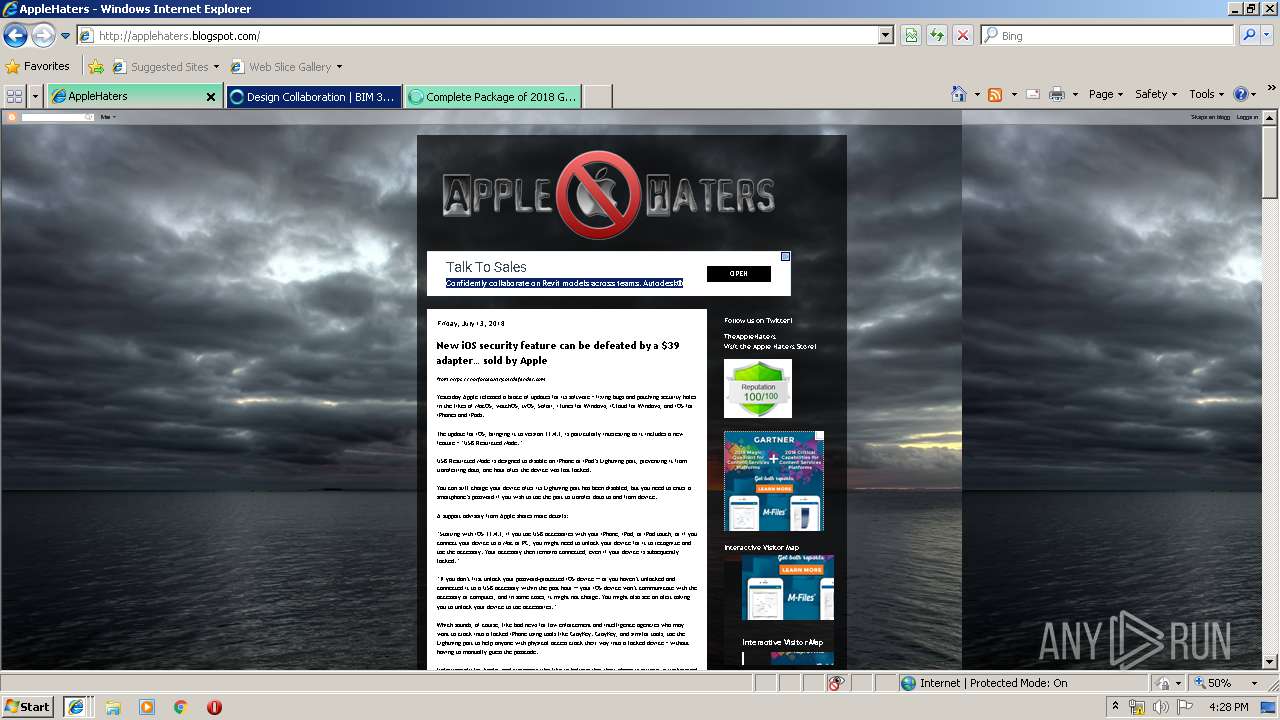Open search provider dropdown arrow
The height and width of the screenshot is (720, 1280).
(x=1269, y=35)
